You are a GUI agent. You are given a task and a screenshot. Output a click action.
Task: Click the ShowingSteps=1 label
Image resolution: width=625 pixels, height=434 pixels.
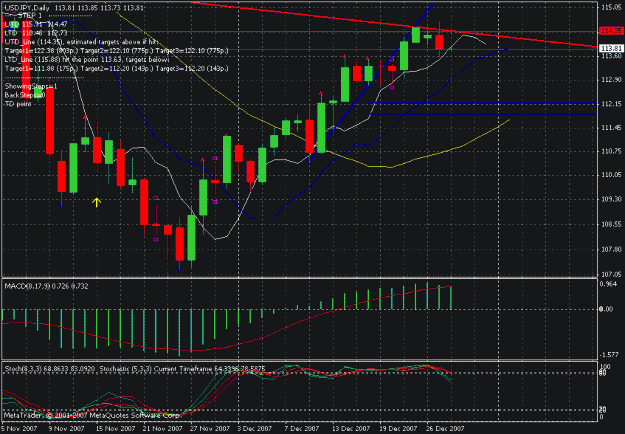click(x=31, y=86)
